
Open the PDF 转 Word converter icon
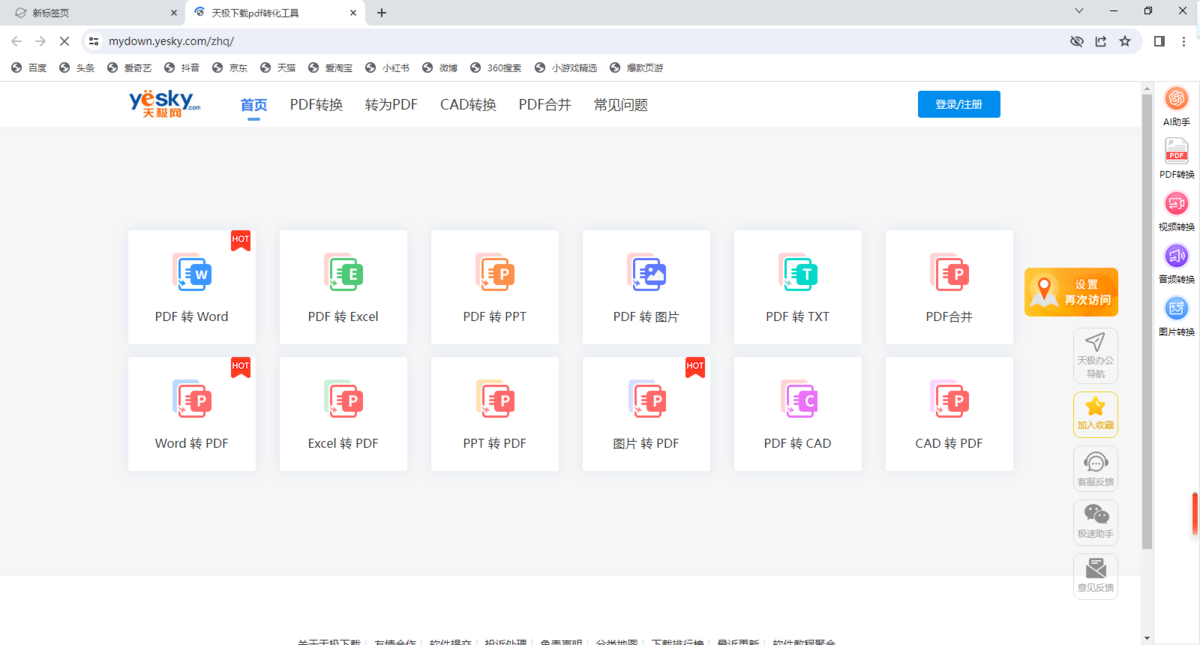click(x=192, y=273)
